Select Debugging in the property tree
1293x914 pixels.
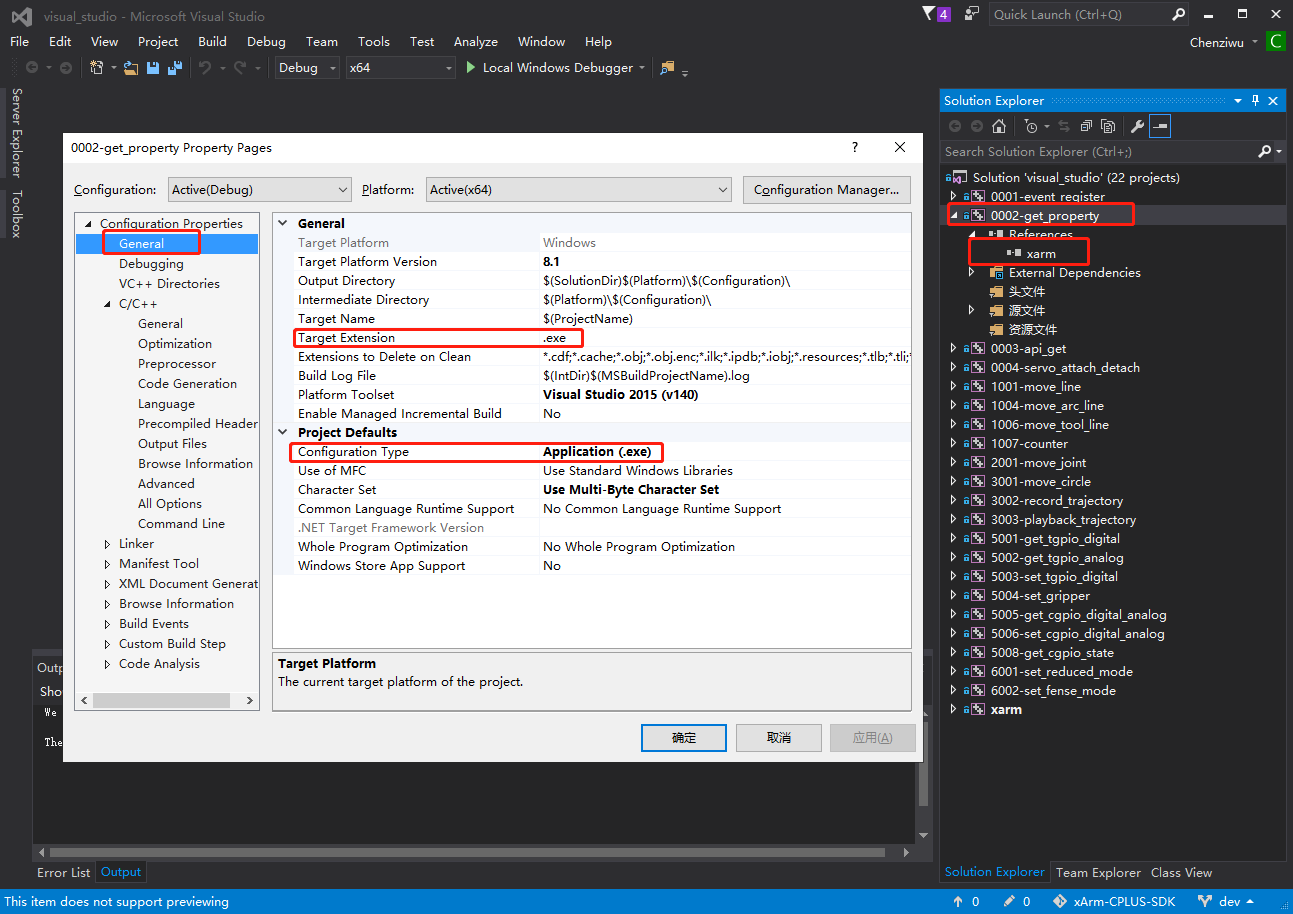(x=151, y=264)
